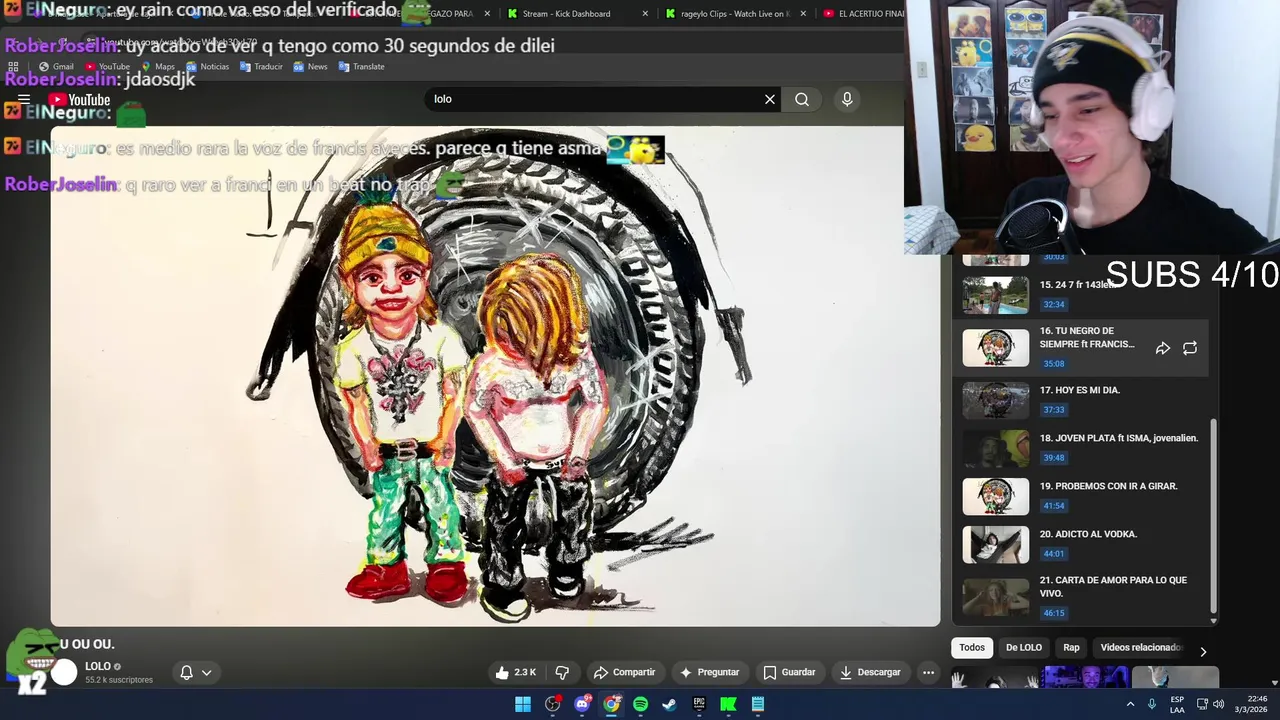Open the YouTube hamburger guide menu
Viewport: 1280px width, 720px height.
coord(24,99)
